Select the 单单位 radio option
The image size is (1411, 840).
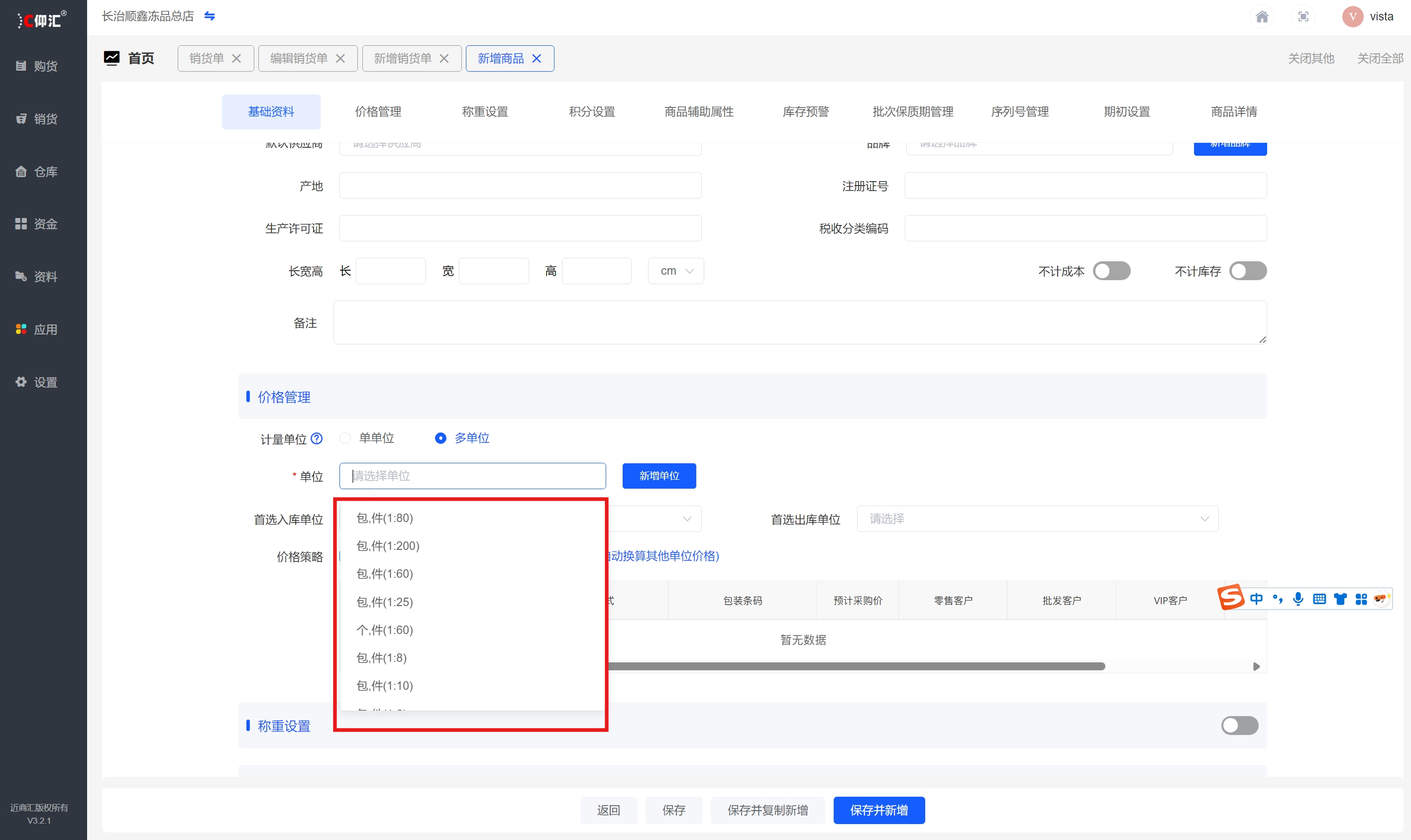(345, 438)
